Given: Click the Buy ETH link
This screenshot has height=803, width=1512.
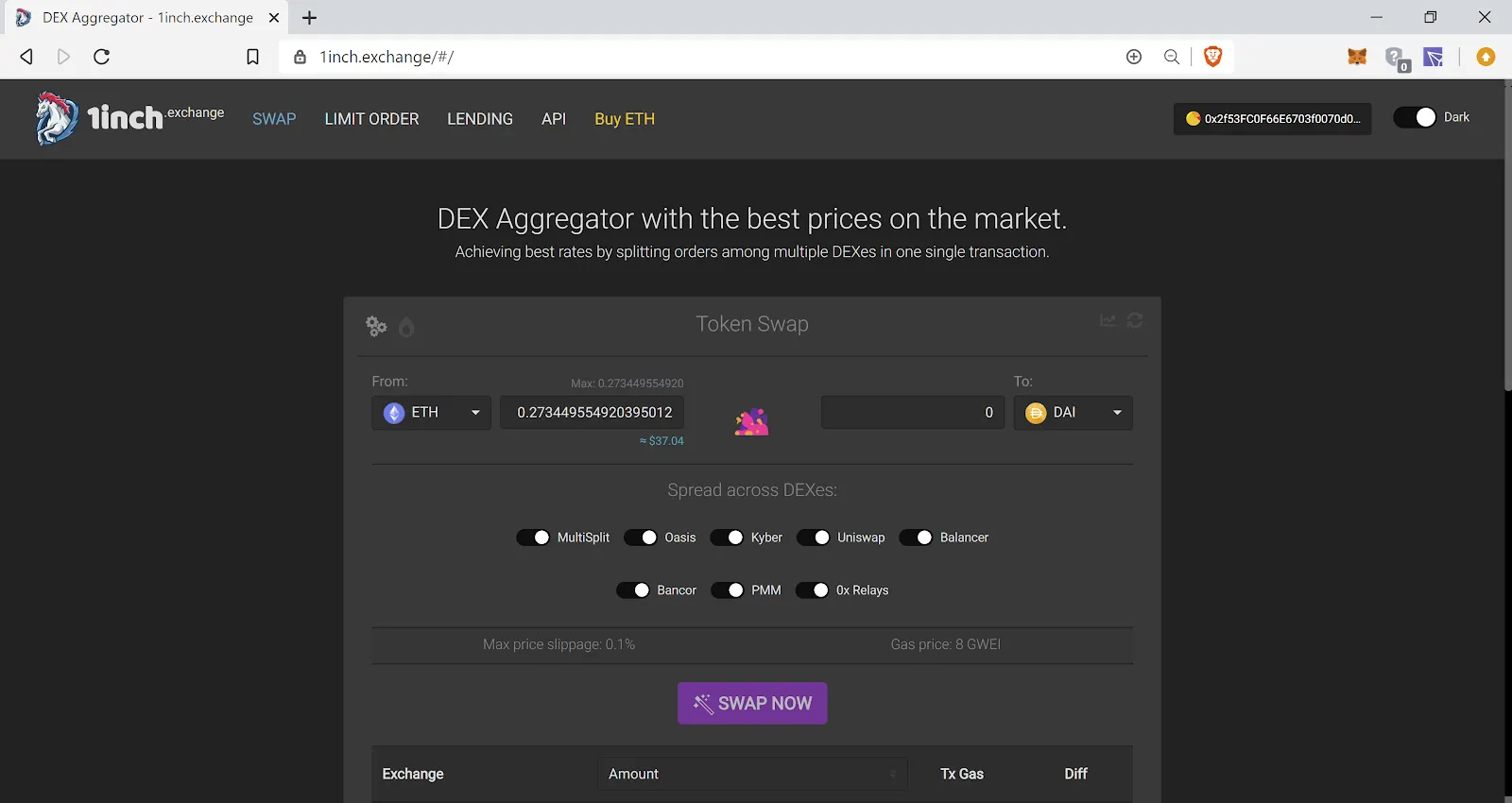Looking at the screenshot, I should (625, 119).
